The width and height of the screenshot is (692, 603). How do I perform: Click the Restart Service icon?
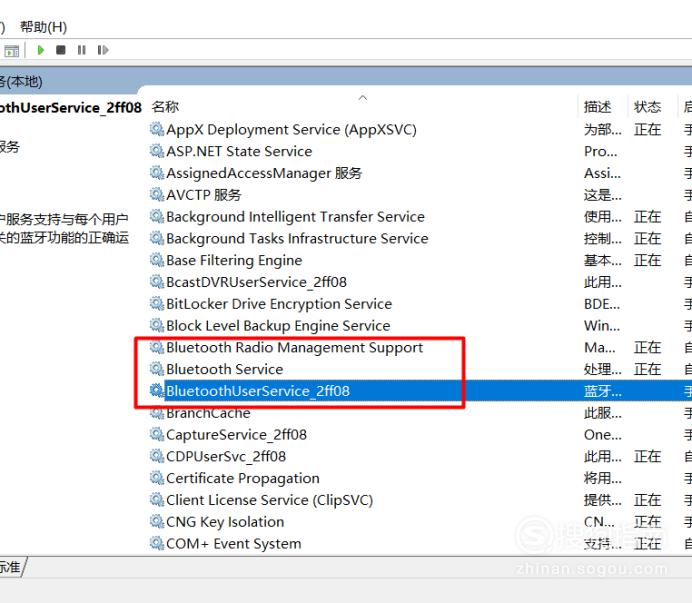[103, 50]
